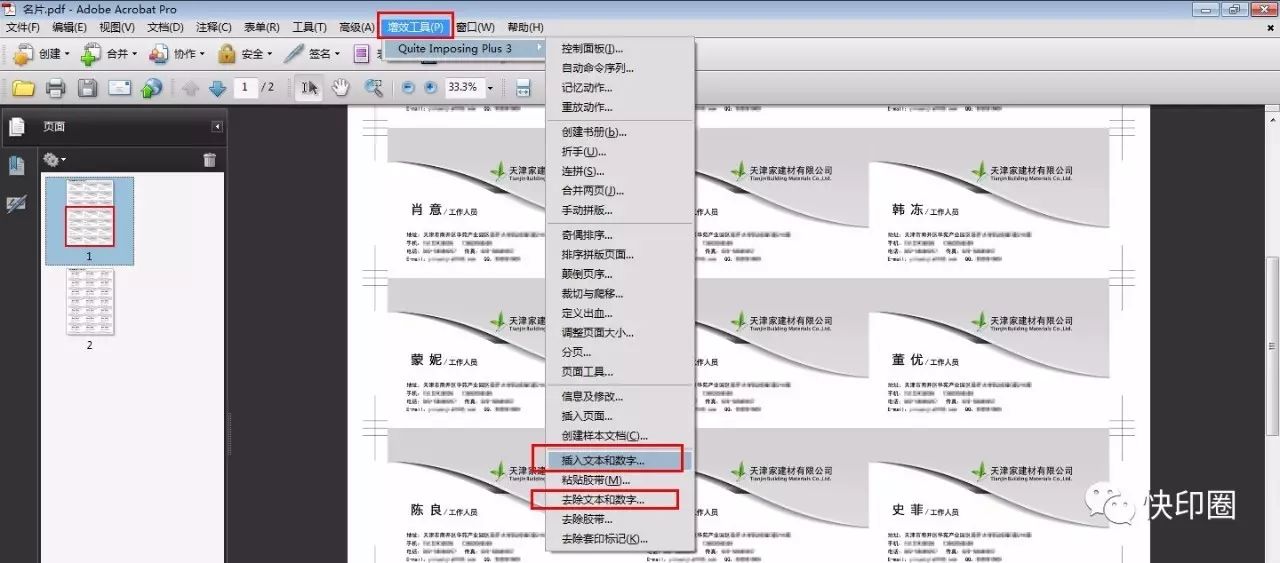
Task: Open the Pages panel gear options menu
Action: [x=53, y=159]
